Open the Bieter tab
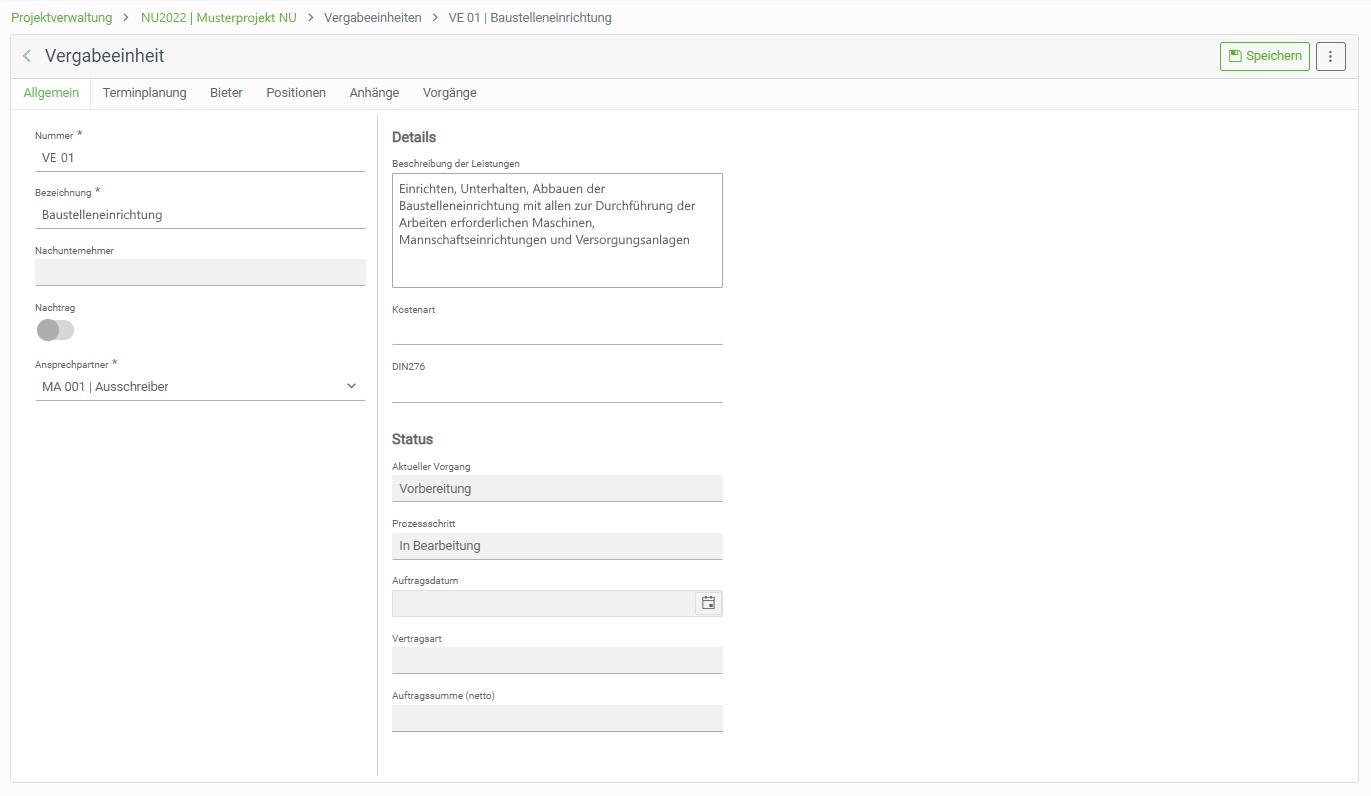1371x796 pixels. (x=226, y=93)
